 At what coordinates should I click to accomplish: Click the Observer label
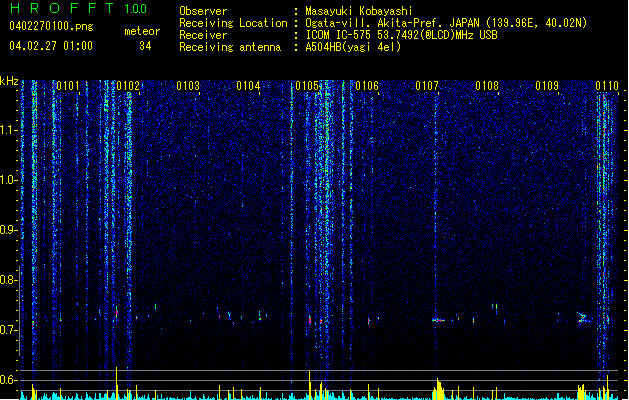coord(203,11)
